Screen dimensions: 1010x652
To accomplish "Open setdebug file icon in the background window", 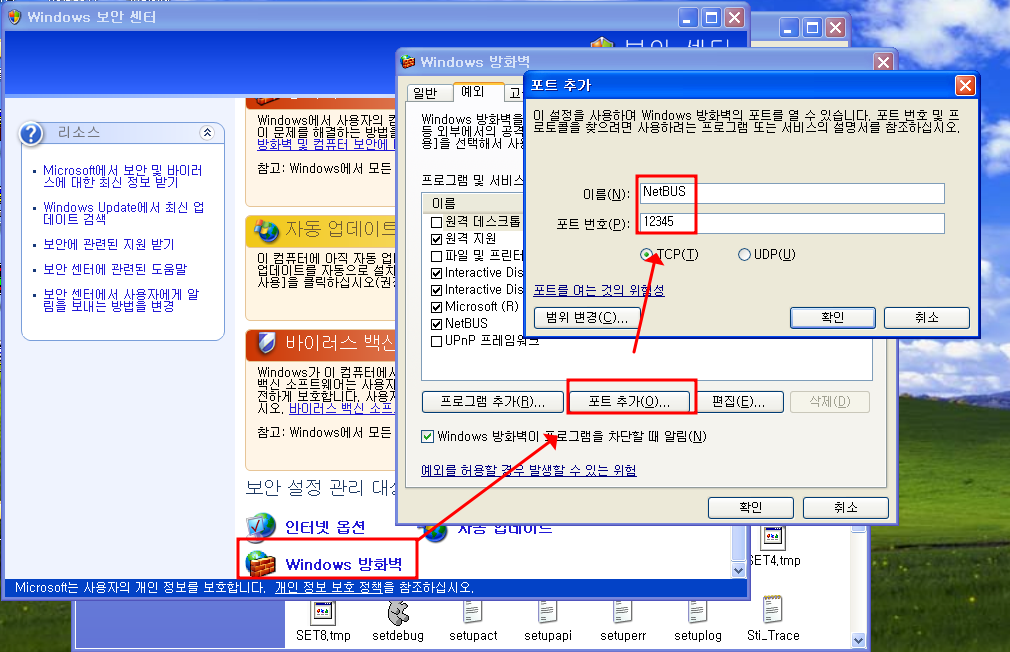I will click(398, 612).
